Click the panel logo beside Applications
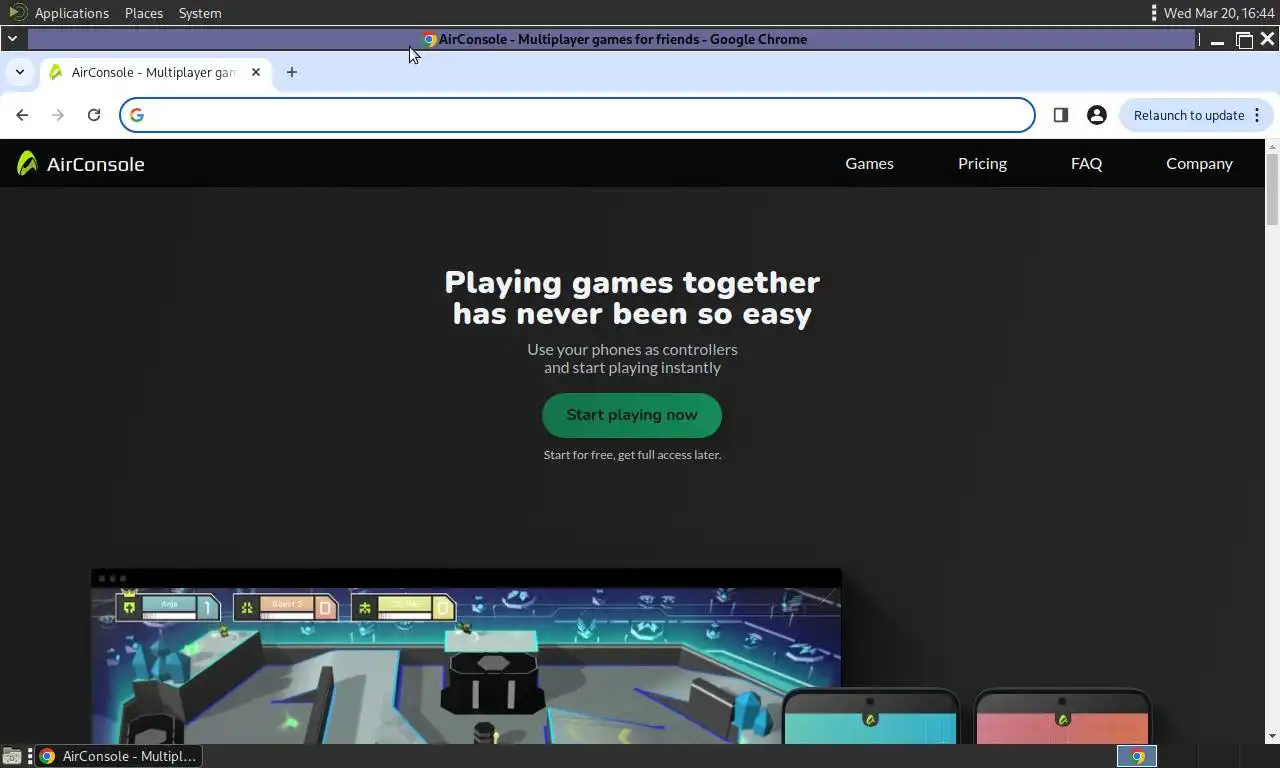Viewport: 1280px width, 768px height. (x=17, y=12)
